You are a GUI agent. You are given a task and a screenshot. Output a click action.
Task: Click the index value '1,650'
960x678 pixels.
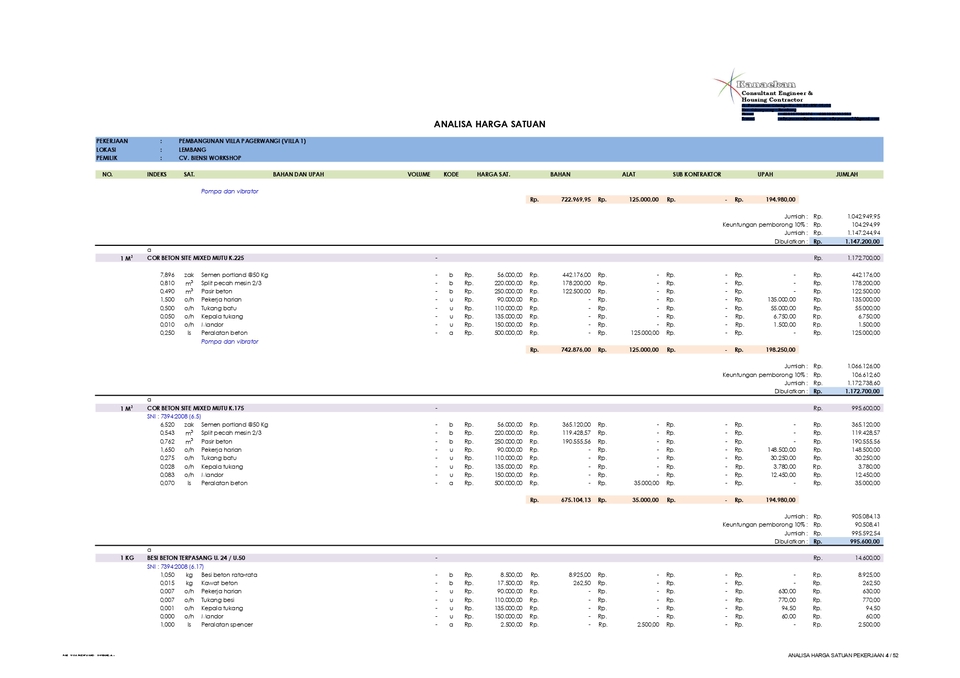[167, 450]
